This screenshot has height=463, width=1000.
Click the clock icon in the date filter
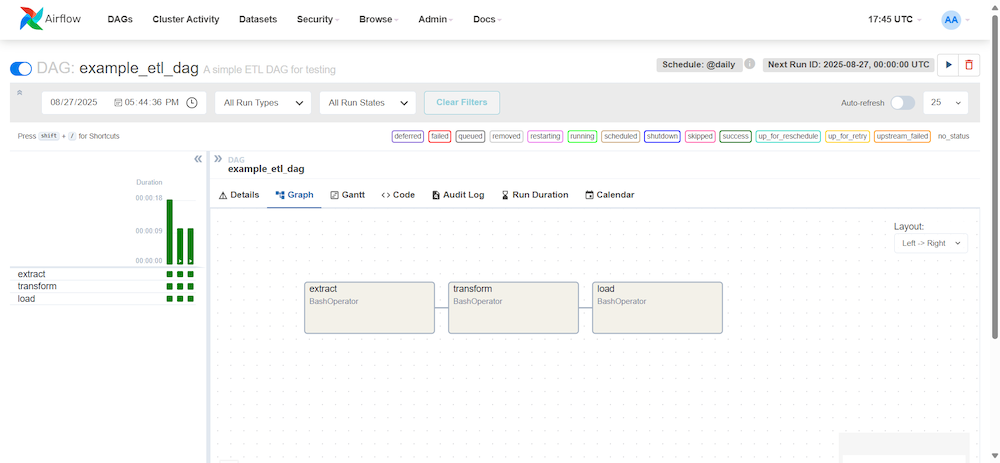click(191, 103)
